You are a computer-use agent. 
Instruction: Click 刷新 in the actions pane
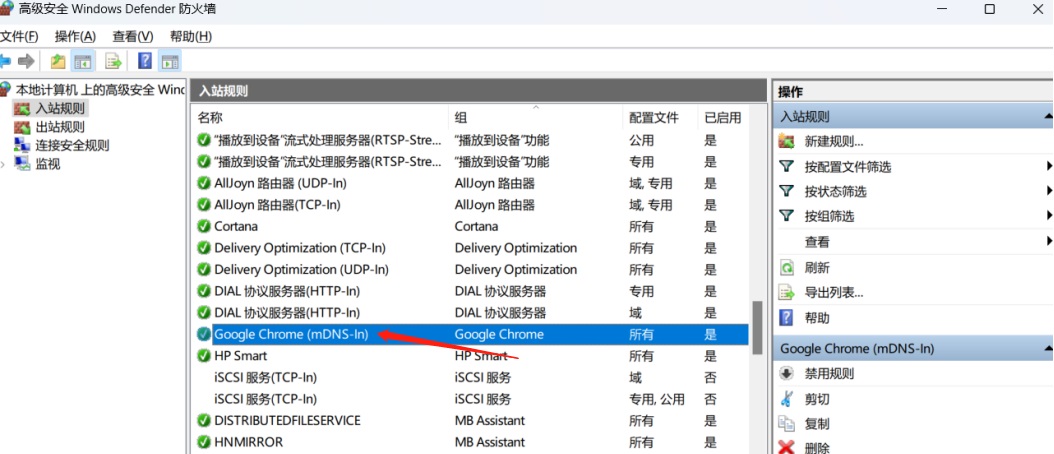(x=817, y=268)
